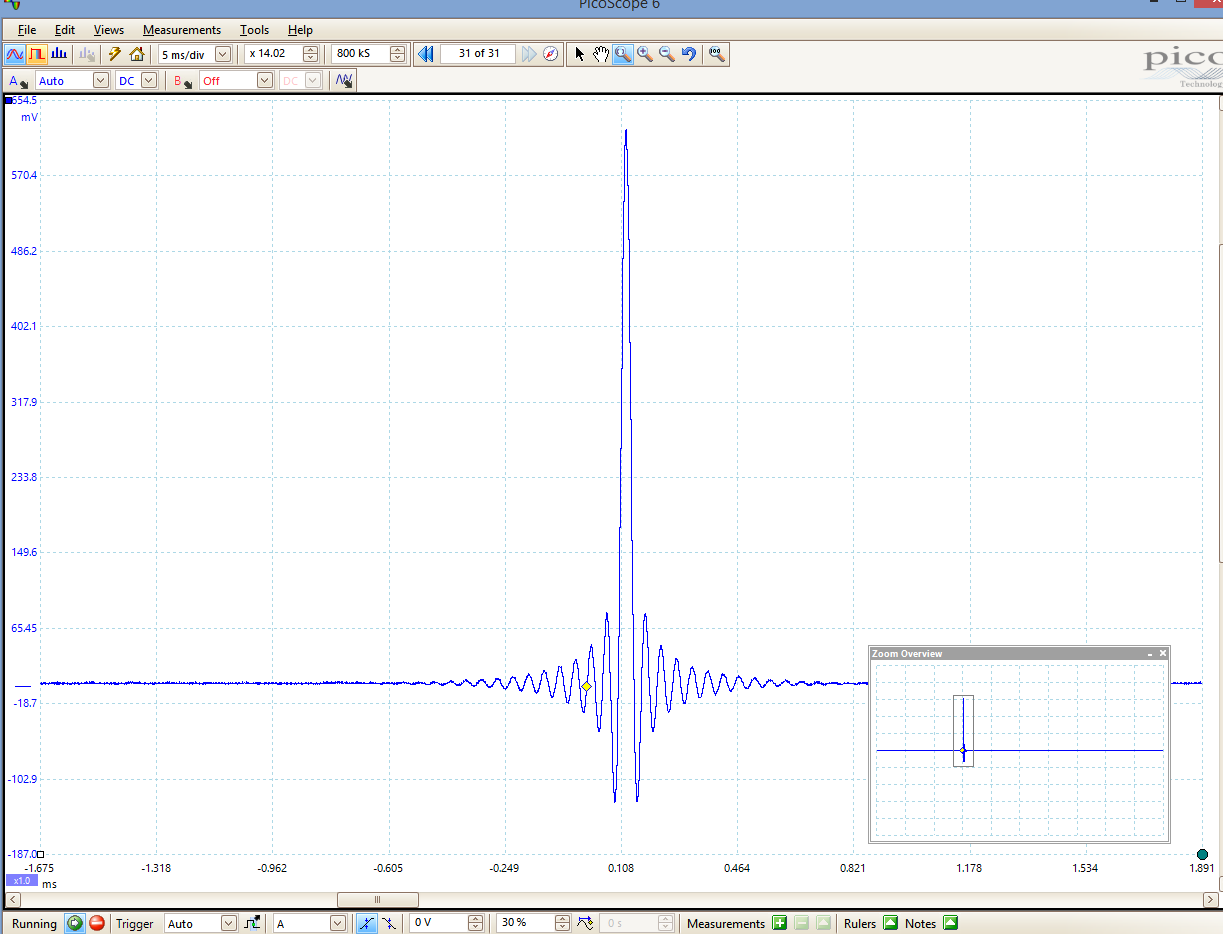The height and width of the screenshot is (934, 1223).
Task: Open the Edit menu
Action: pos(65,30)
